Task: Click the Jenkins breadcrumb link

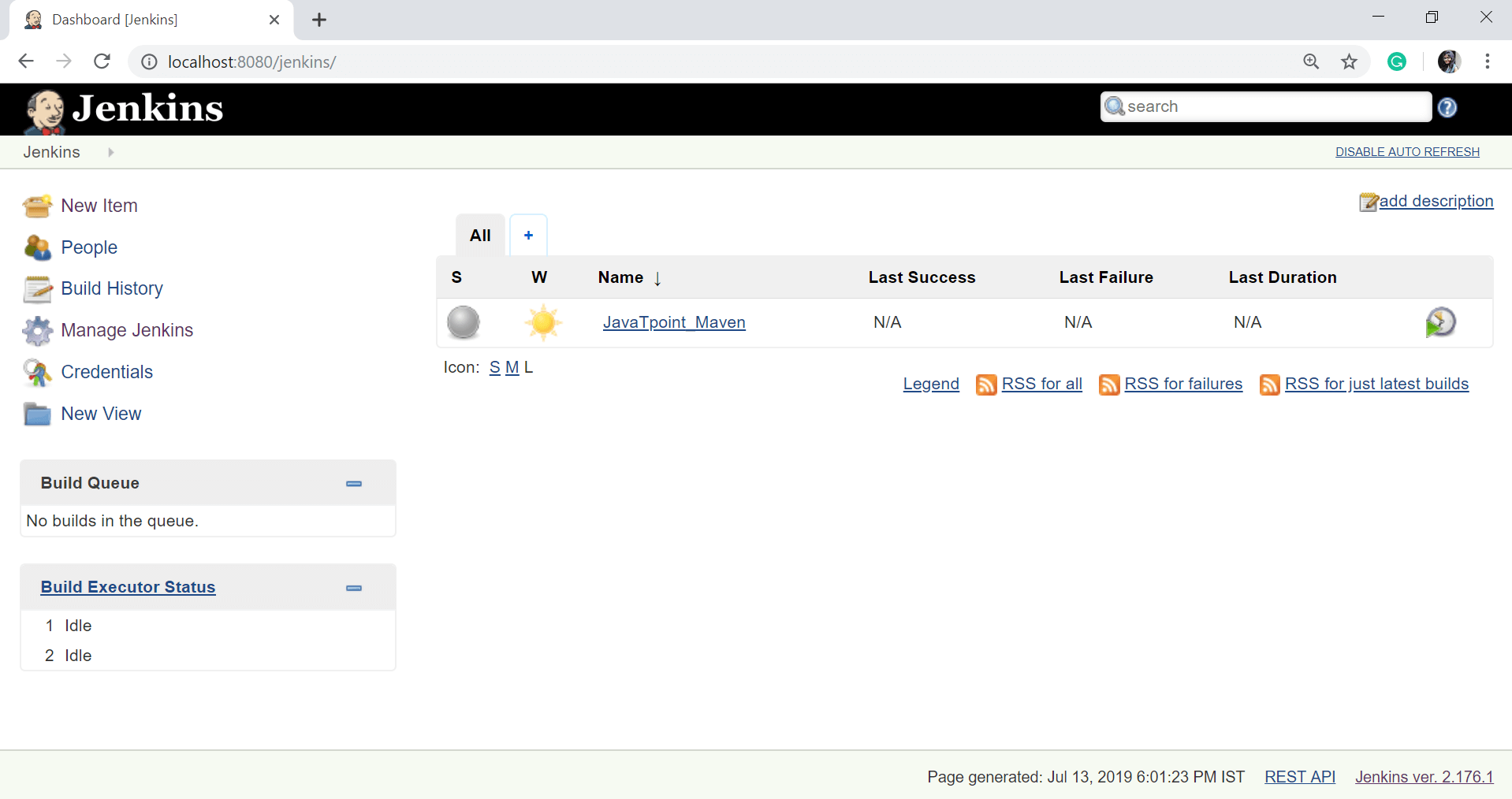Action: point(51,152)
